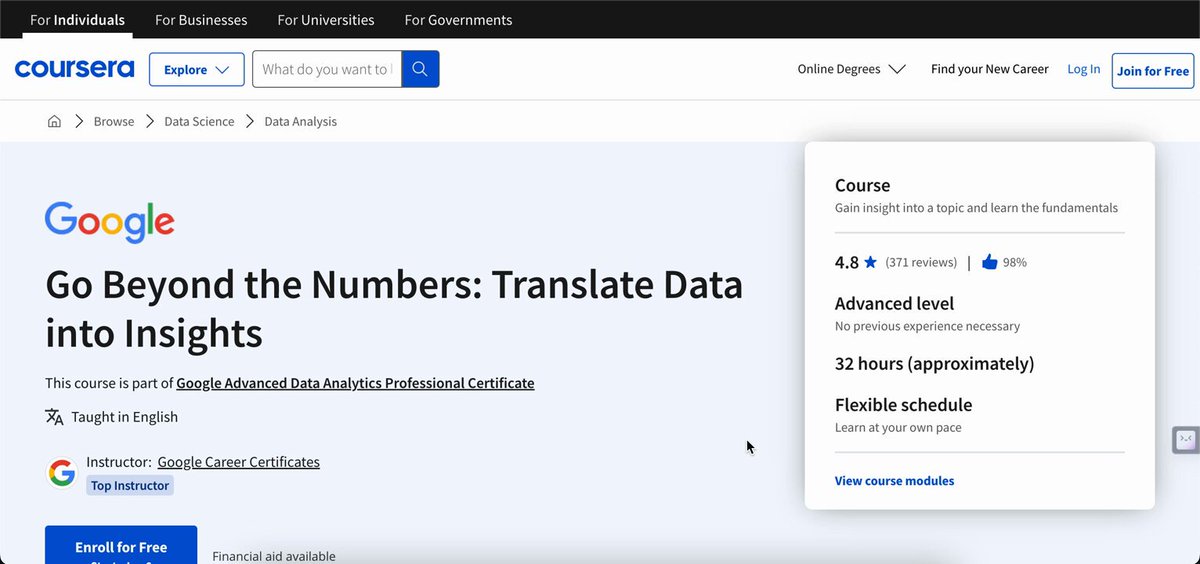1200x564 pixels.
Task: Click the Advanced level heading
Action: click(x=894, y=303)
